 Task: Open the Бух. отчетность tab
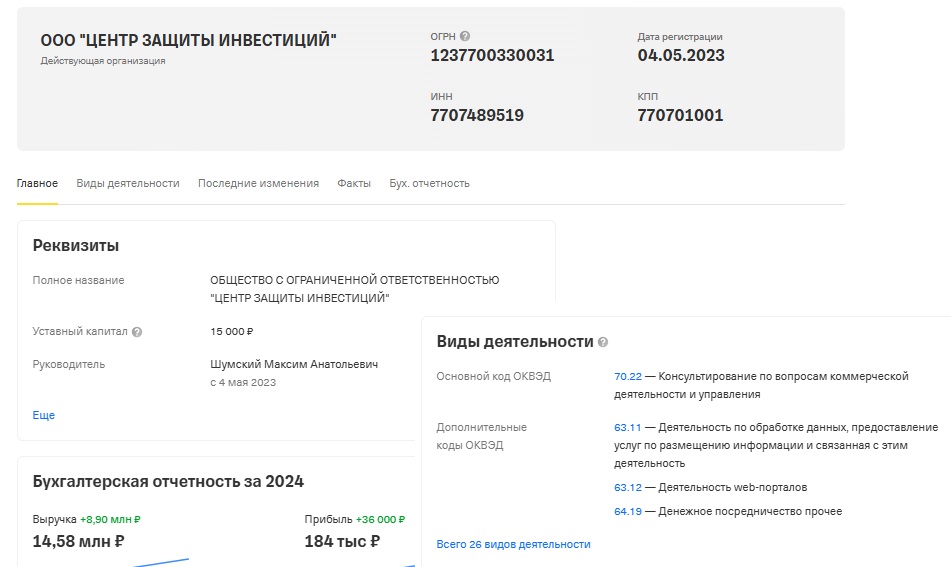(x=429, y=183)
